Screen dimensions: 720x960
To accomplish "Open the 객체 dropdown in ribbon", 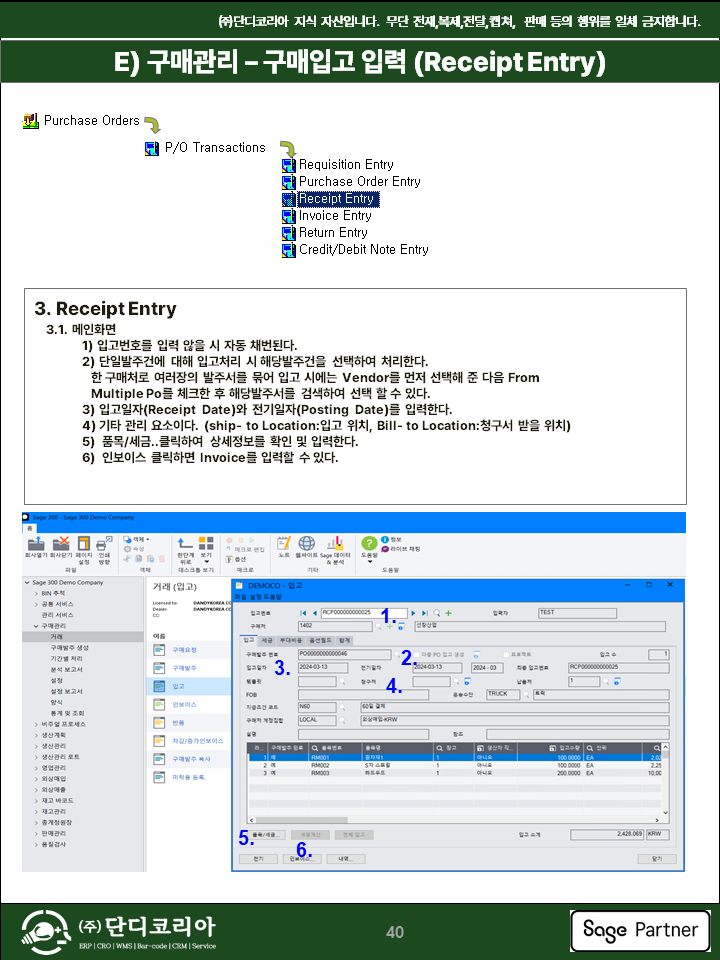I will (137, 539).
